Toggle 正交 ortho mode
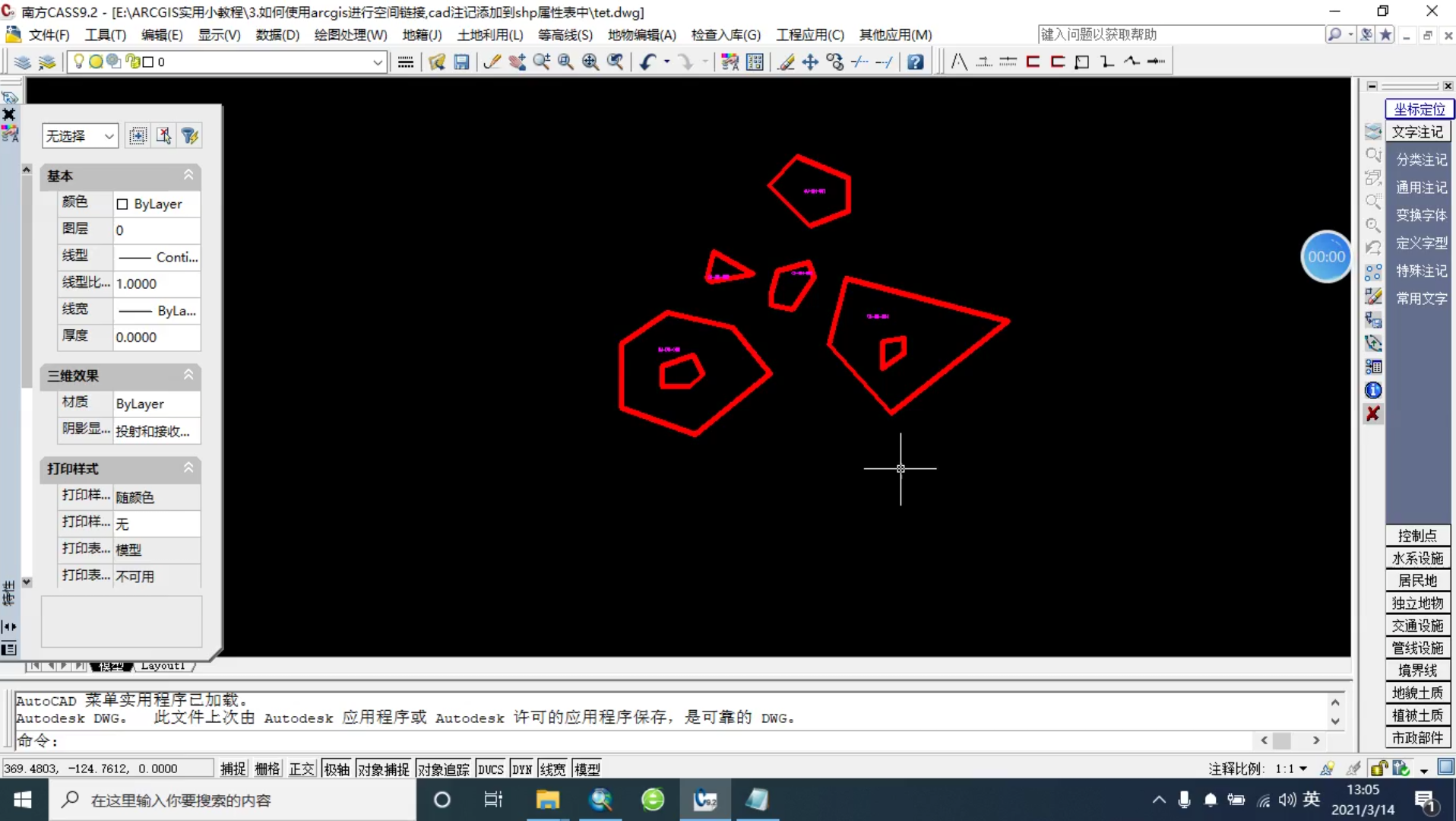 coord(302,769)
